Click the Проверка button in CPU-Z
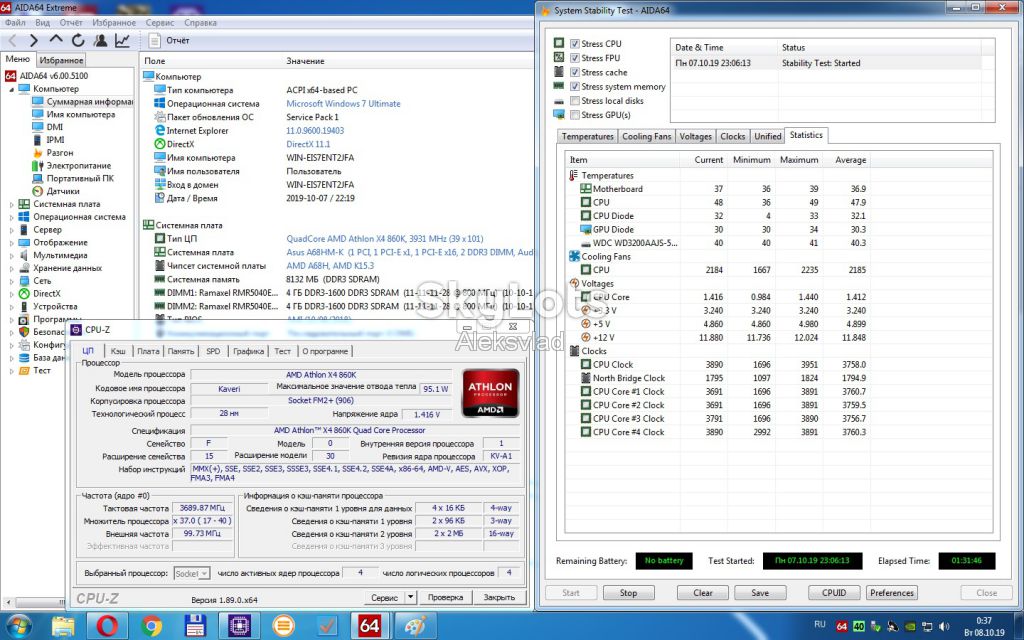 (x=445, y=598)
